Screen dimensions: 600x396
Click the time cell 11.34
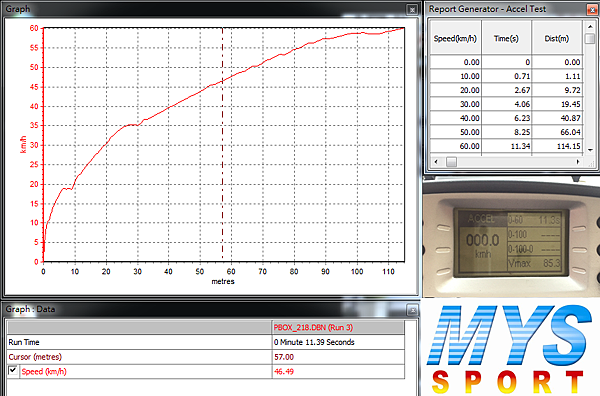pyautogui.click(x=506, y=146)
